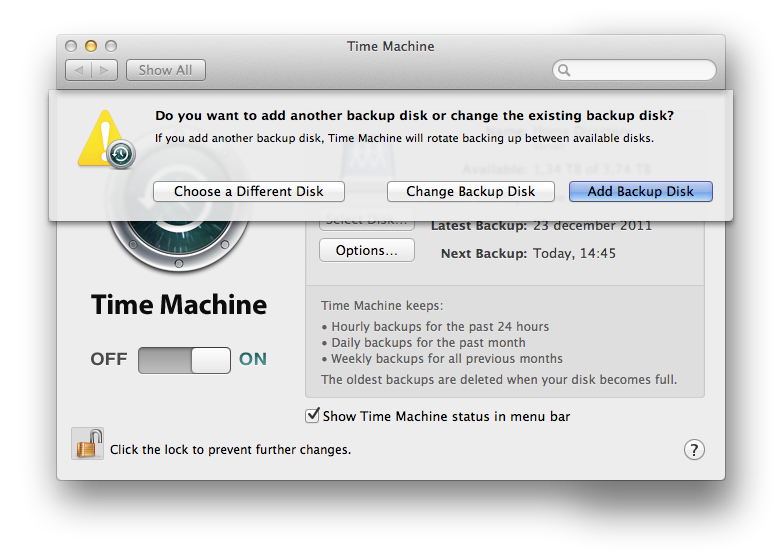The width and height of the screenshot is (782, 559).
Task: Click the yellow minimize window button
Action: point(91,46)
